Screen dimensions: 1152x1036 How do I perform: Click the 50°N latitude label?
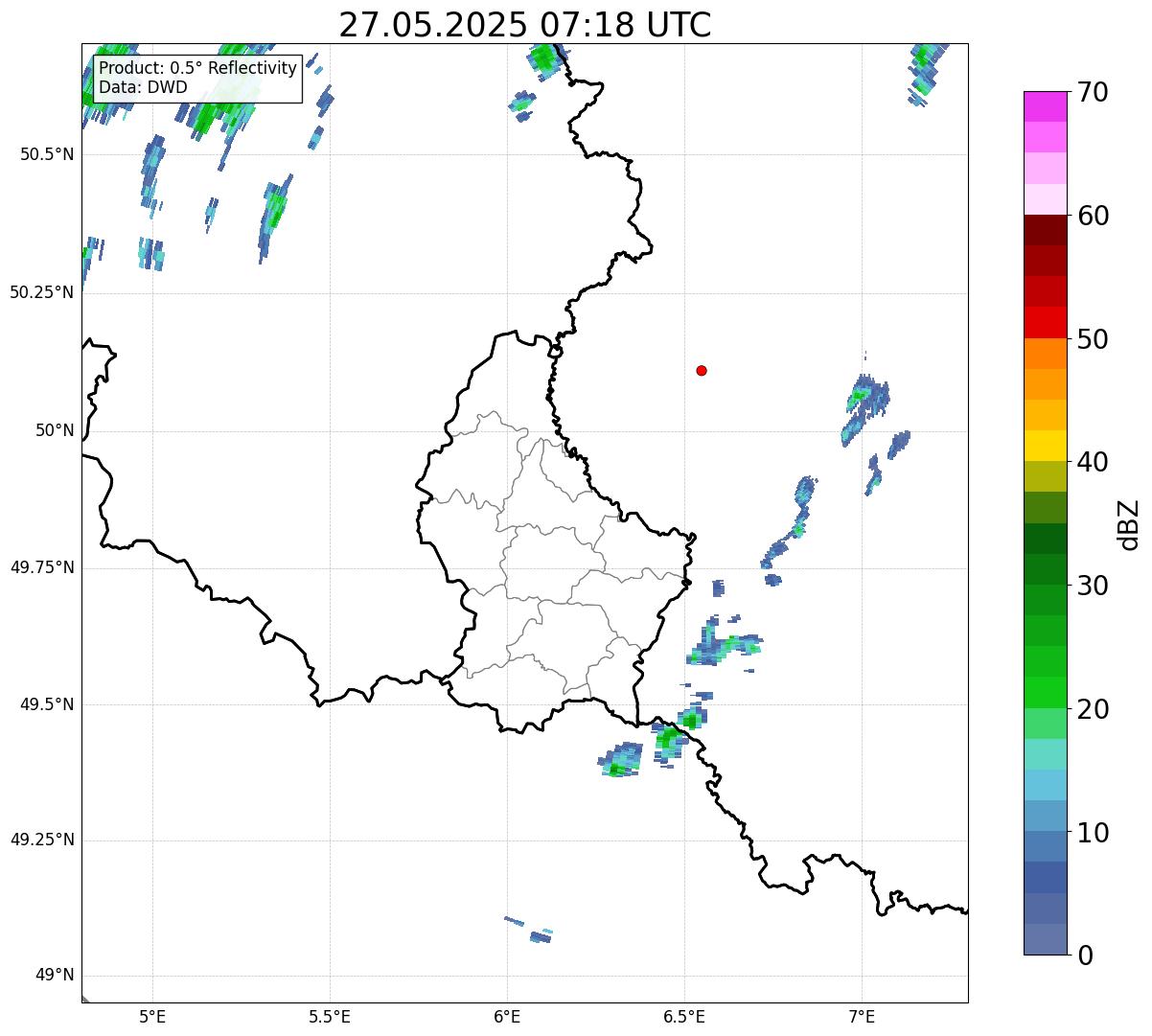click(x=55, y=430)
